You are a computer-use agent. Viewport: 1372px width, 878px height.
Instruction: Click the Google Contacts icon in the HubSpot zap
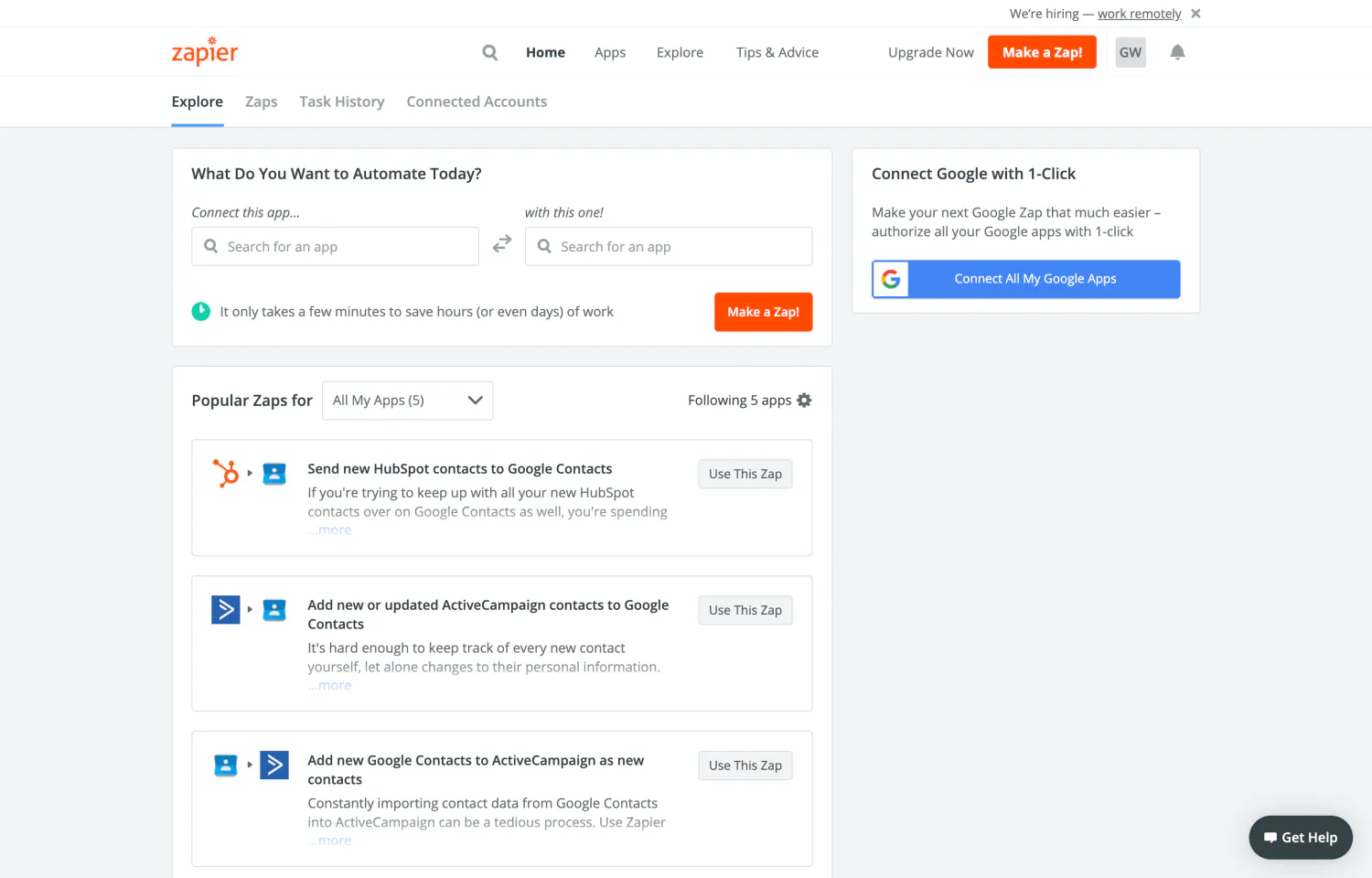pyautogui.click(x=274, y=474)
